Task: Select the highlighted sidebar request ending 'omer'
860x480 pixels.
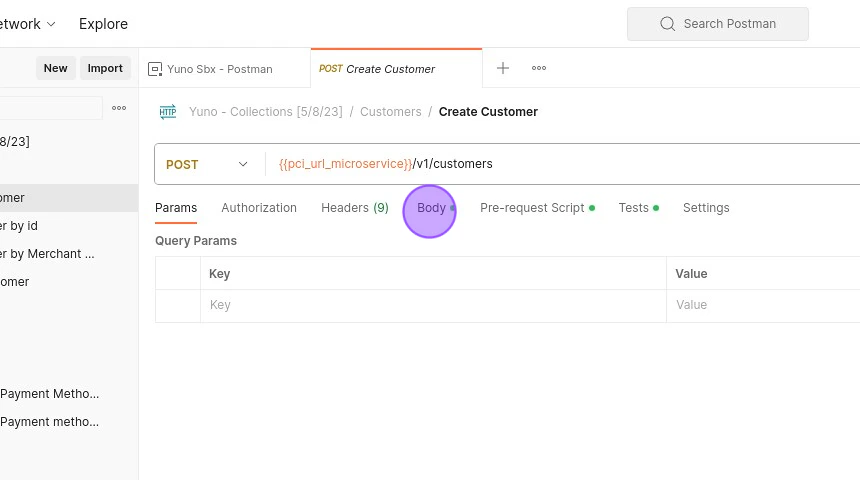Action: click(x=69, y=198)
